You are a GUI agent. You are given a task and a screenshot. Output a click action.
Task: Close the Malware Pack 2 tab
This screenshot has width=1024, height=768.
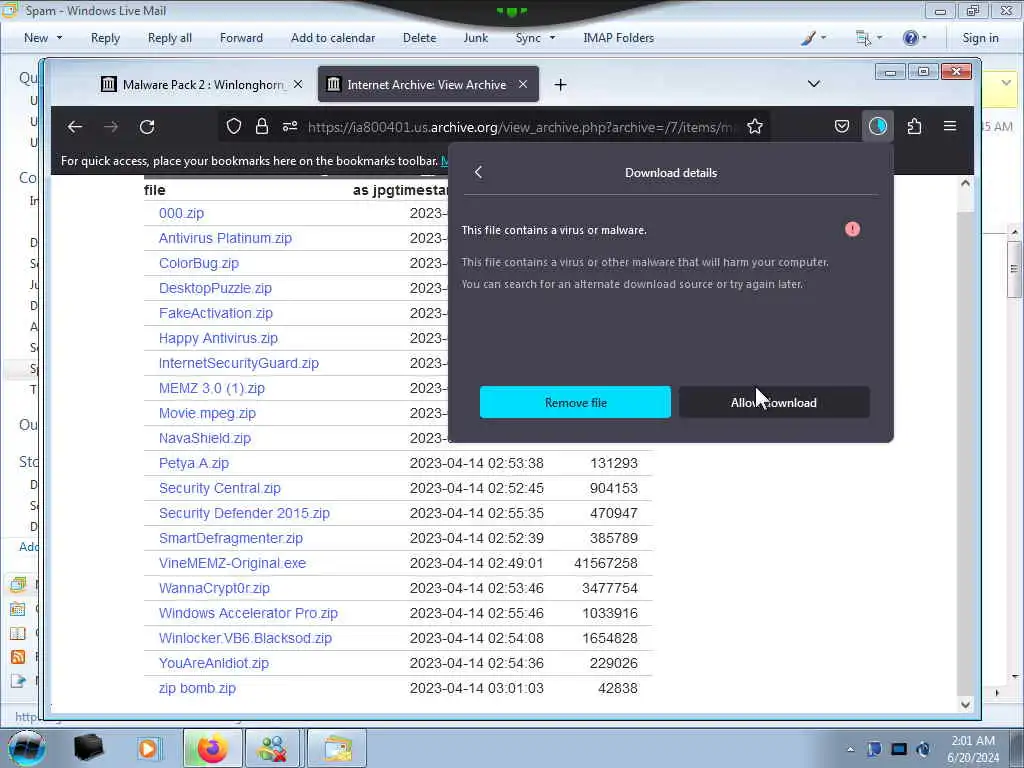coord(298,84)
